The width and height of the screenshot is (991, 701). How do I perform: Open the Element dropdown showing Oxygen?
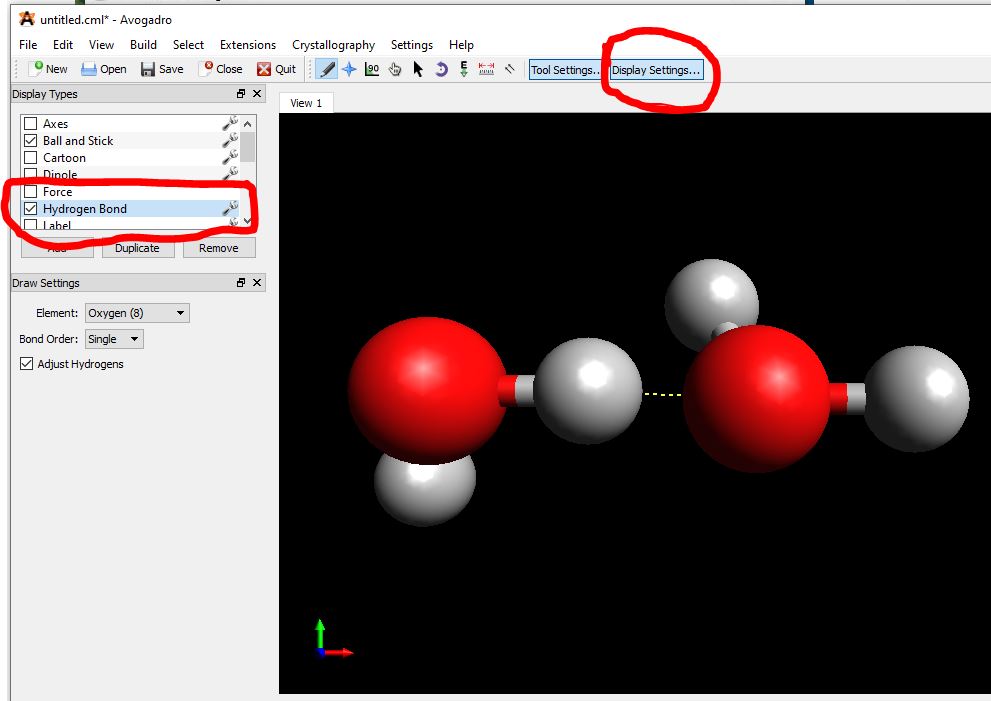click(137, 313)
